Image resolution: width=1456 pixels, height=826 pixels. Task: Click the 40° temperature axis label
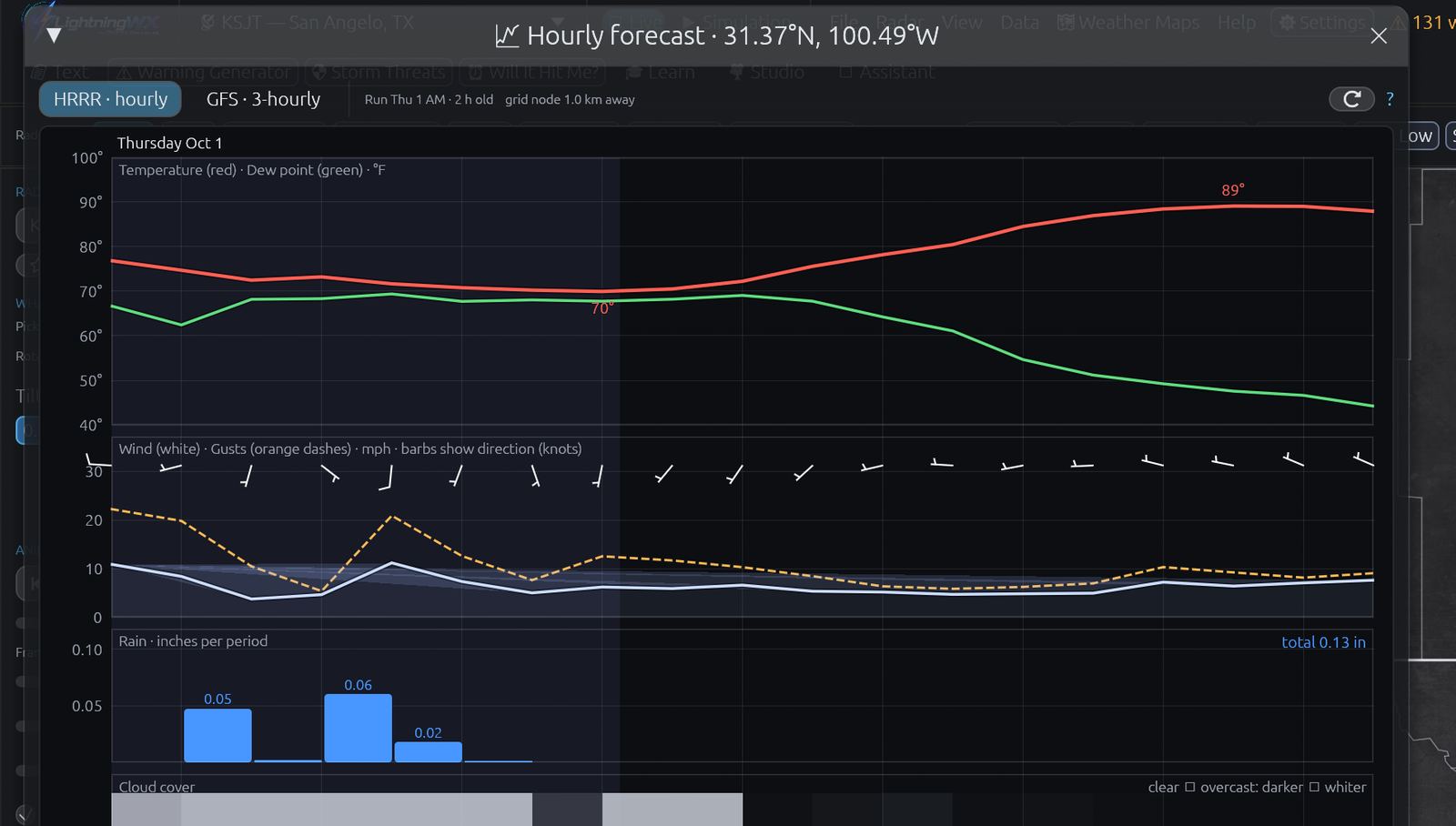90,425
